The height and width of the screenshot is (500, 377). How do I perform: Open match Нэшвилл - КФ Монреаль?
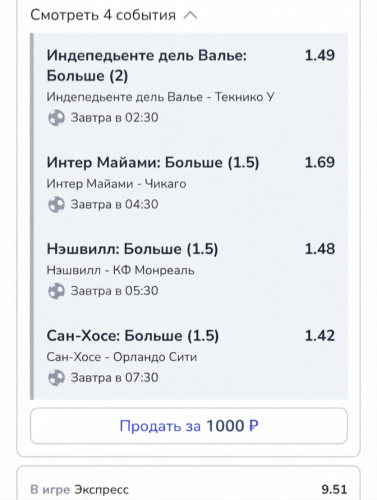click(120, 270)
